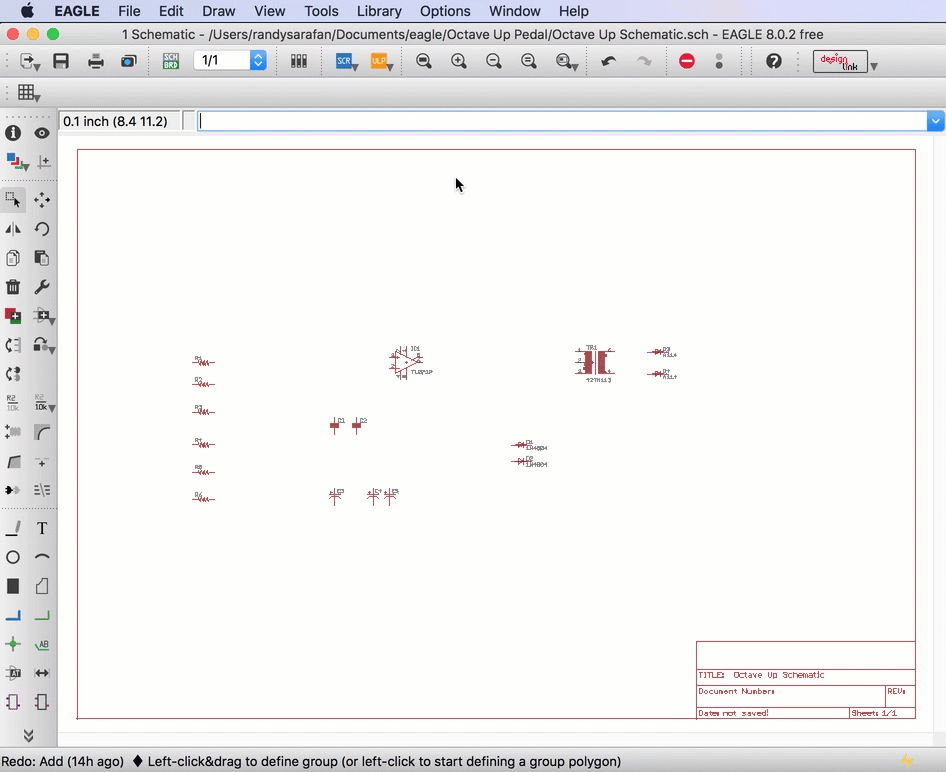This screenshot has height=772, width=946.
Task: Expand the design link dropdown arrow
Action: 874,66
